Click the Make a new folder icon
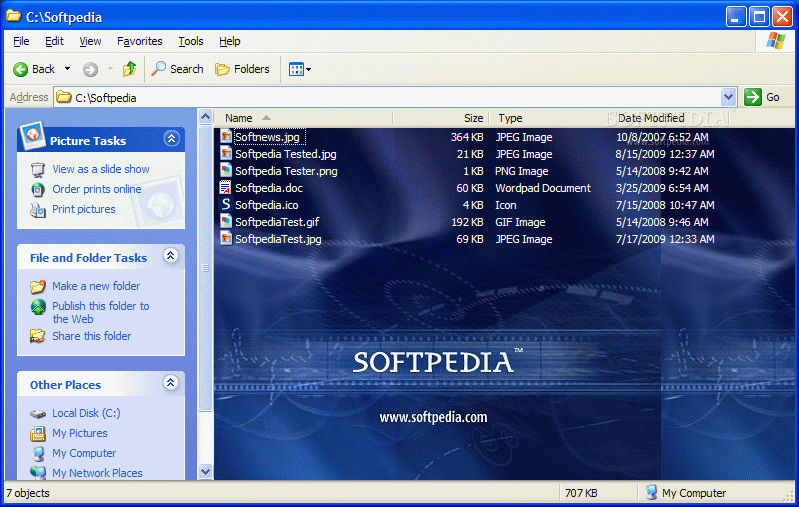This screenshot has width=799, height=507. click(x=38, y=286)
